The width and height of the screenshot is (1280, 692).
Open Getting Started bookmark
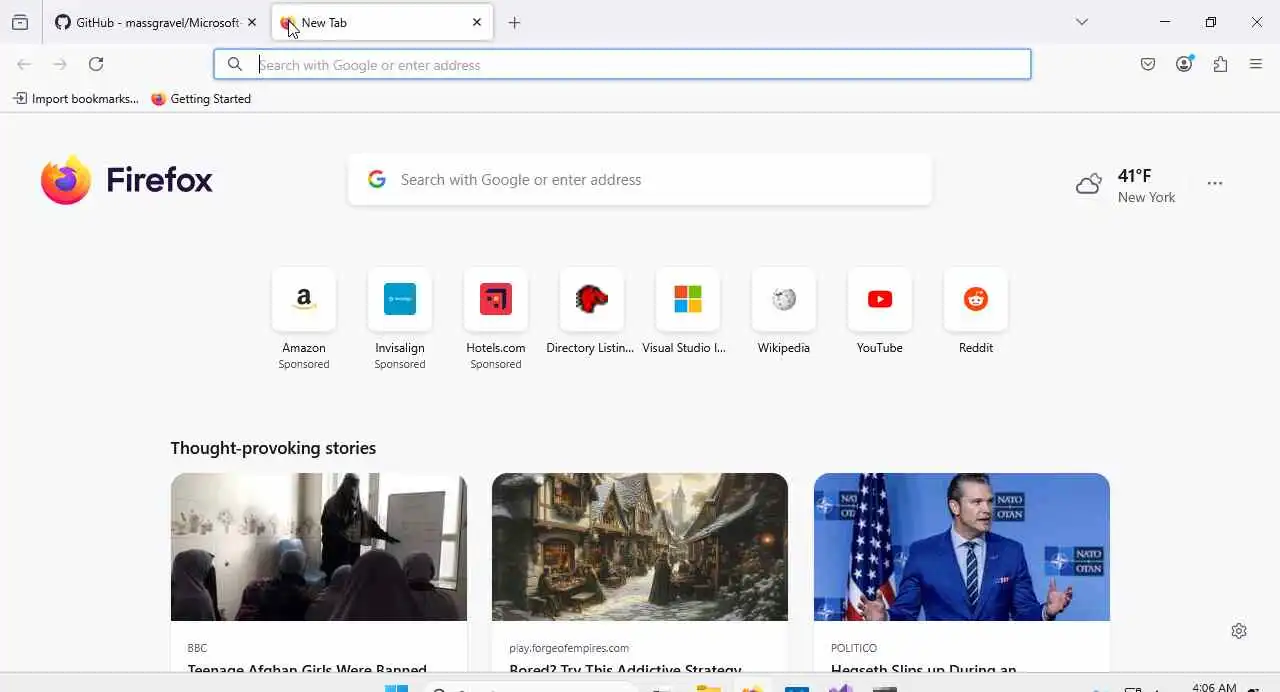[x=201, y=99]
